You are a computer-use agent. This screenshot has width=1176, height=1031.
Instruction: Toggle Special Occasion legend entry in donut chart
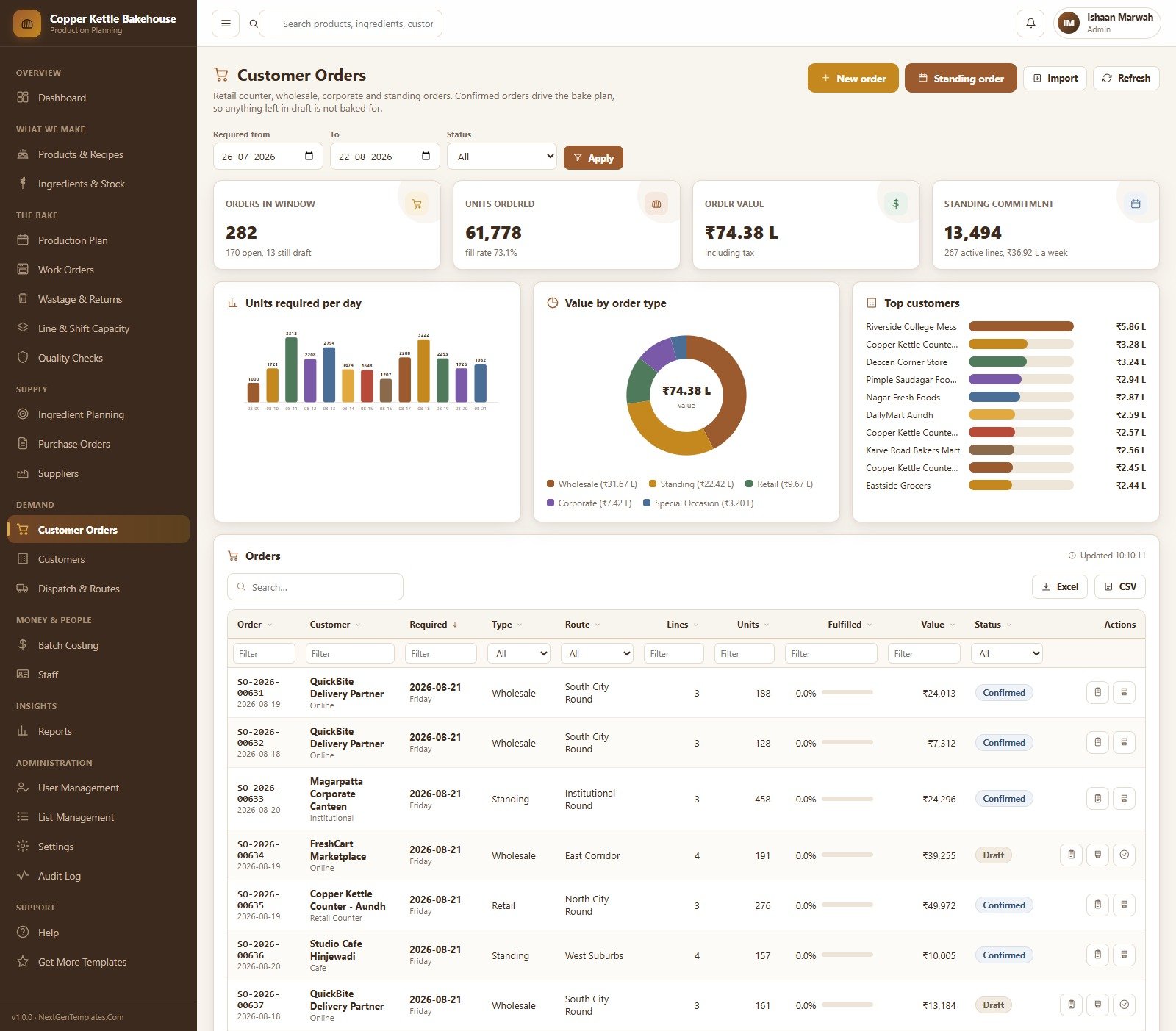[x=698, y=503]
